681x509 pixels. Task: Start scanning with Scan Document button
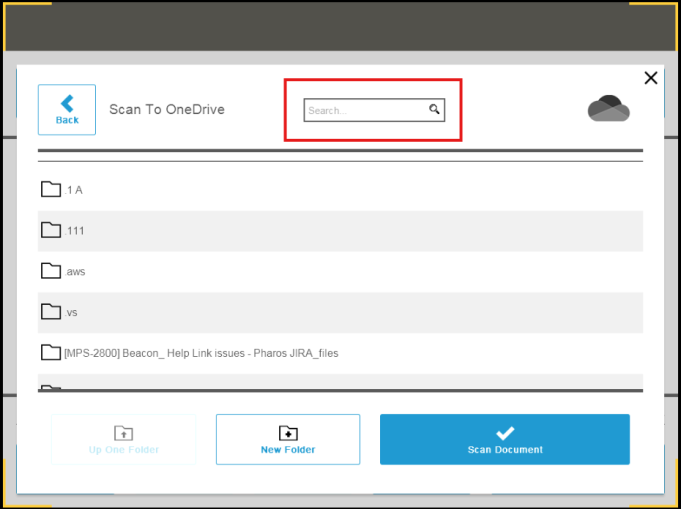tap(505, 440)
